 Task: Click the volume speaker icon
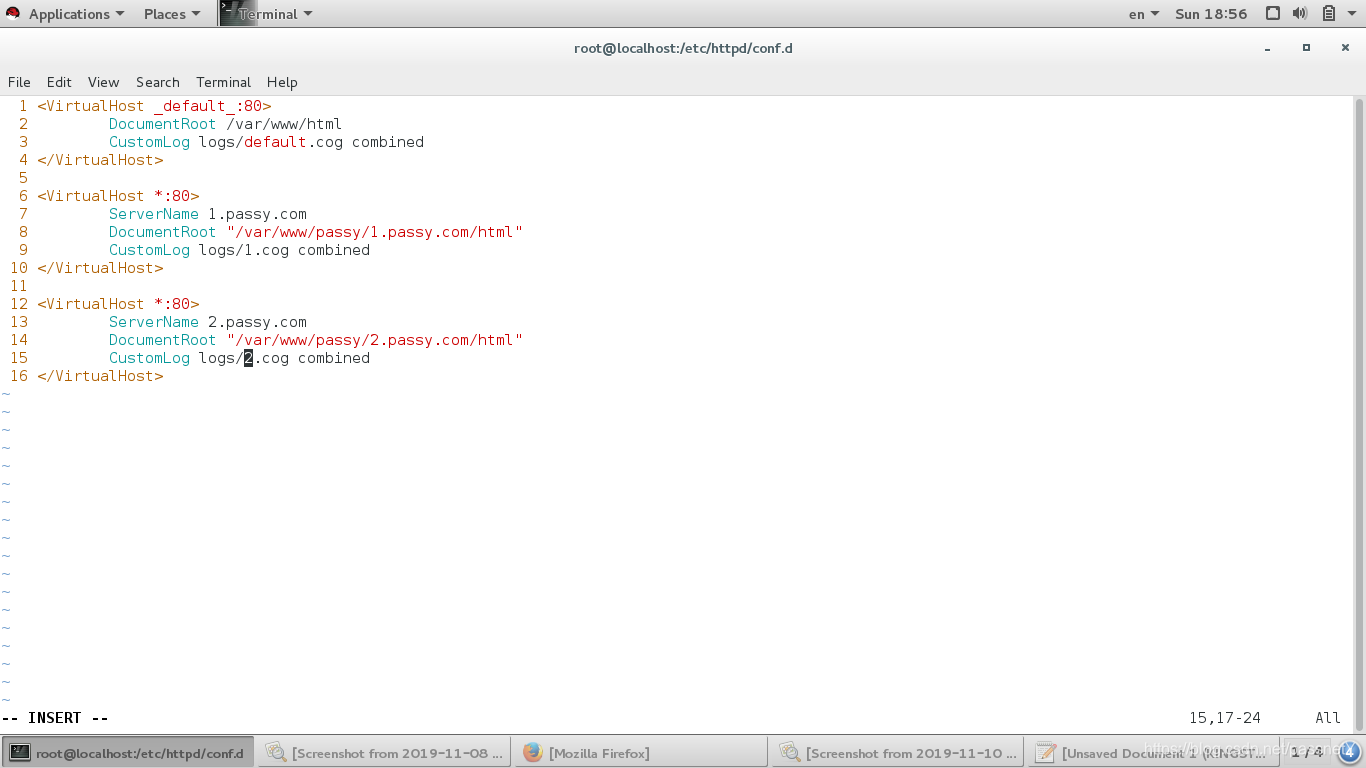point(1300,14)
